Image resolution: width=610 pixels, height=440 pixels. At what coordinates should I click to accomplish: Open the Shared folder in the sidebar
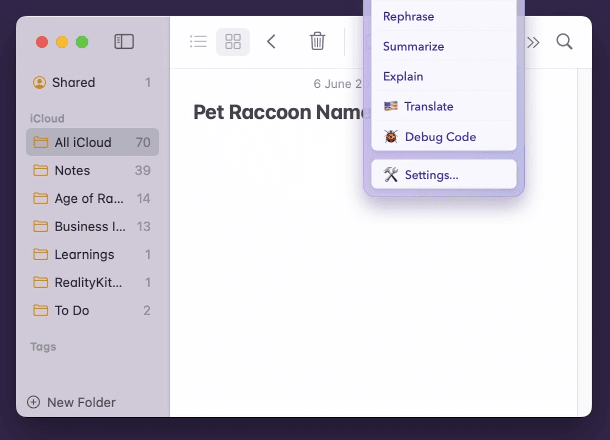pyautogui.click(x=75, y=82)
